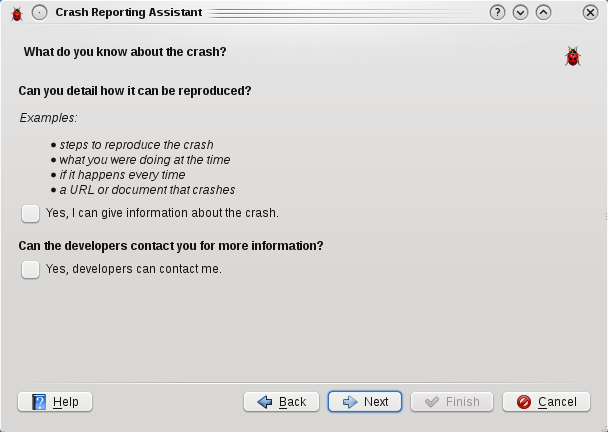Click the checkmark icon on Finish button
This screenshot has height=432, width=608.
(432, 402)
